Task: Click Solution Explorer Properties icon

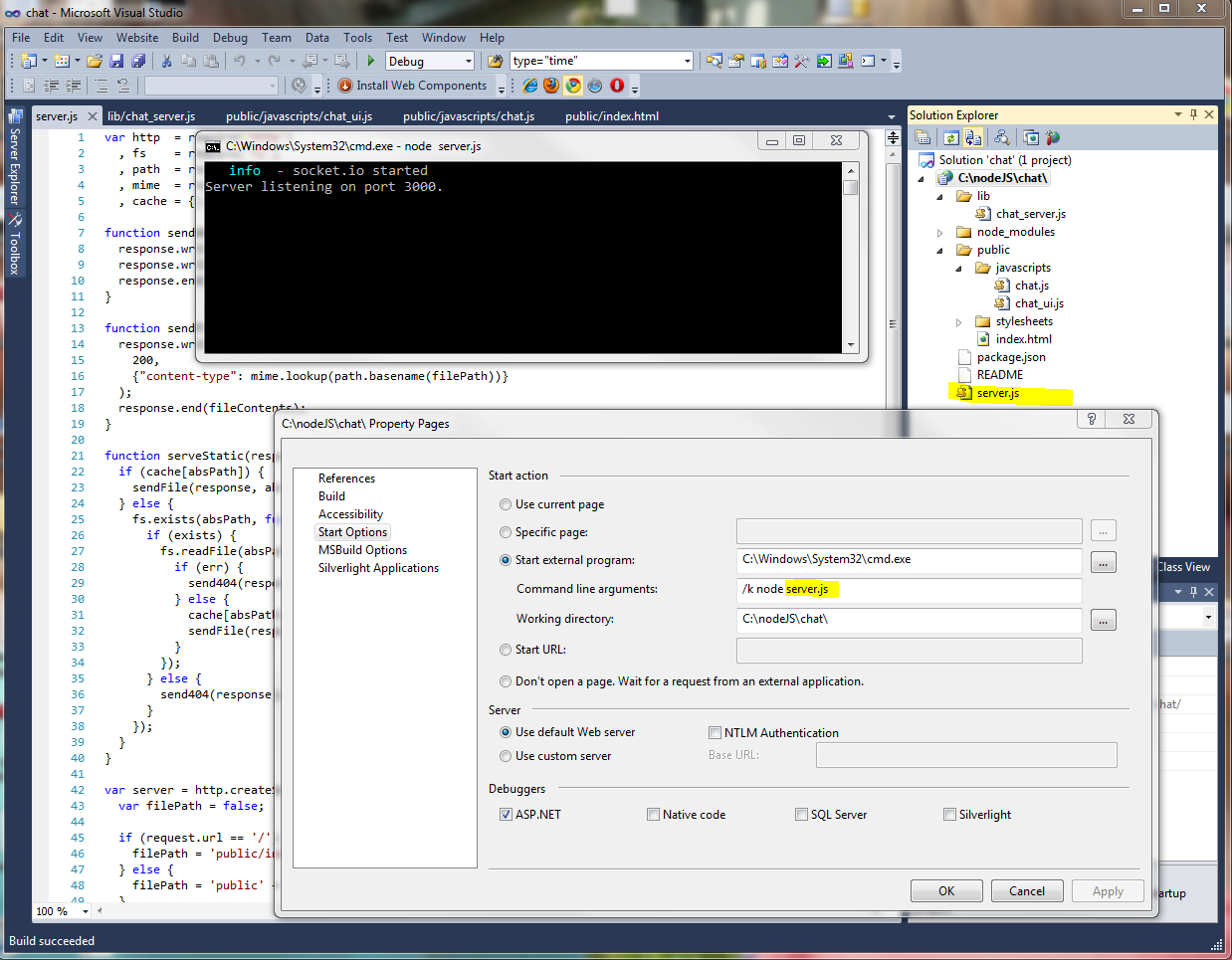Action: [924, 138]
